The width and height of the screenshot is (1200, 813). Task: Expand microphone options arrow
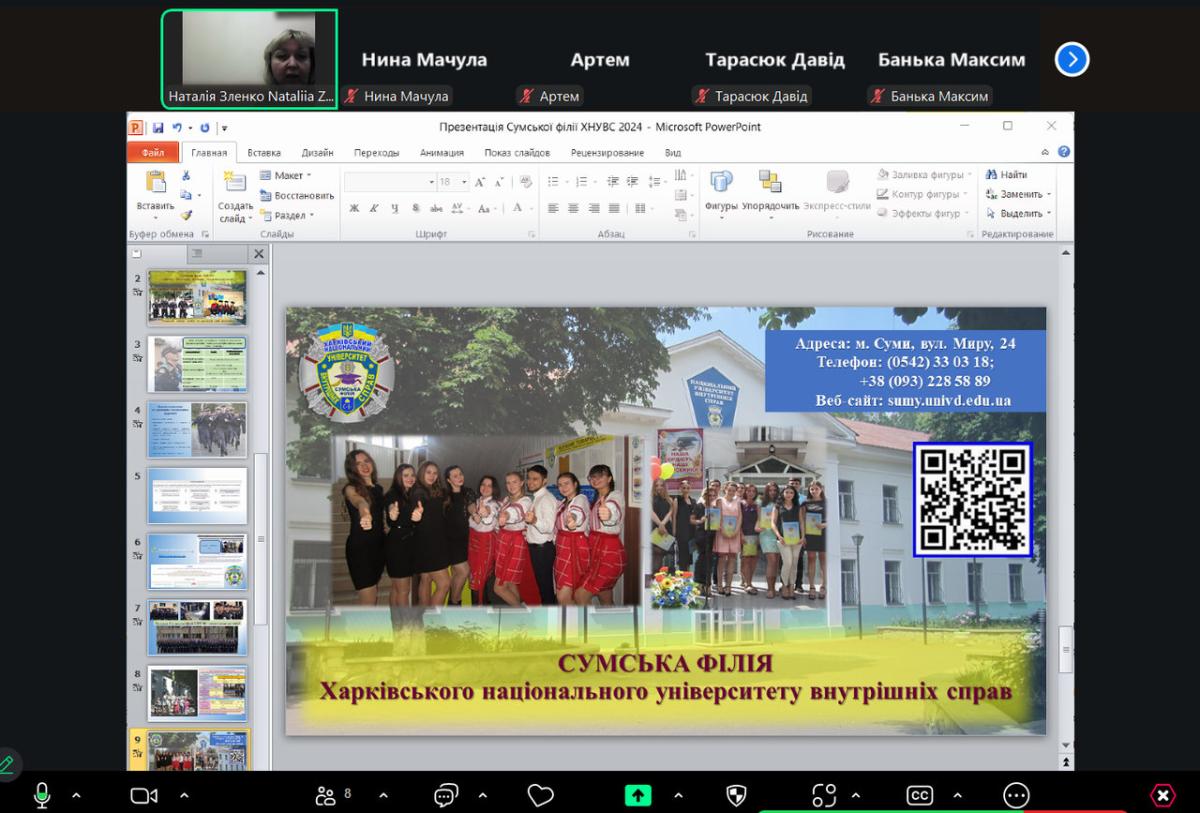(x=77, y=796)
